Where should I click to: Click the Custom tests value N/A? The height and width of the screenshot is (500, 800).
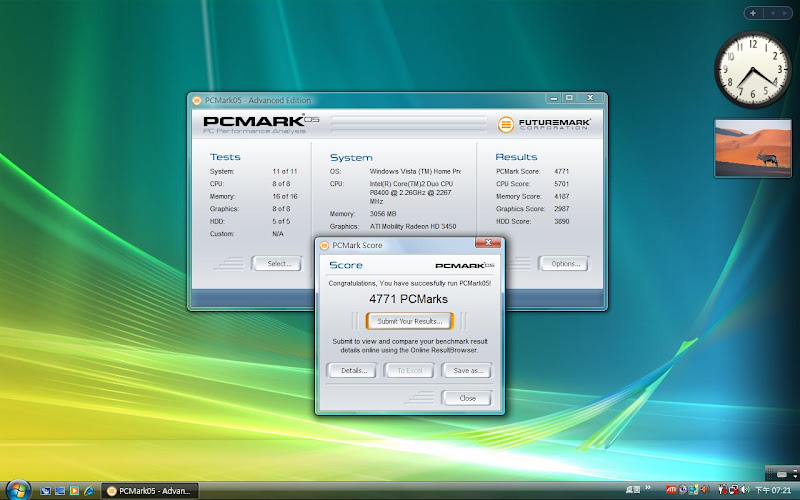point(278,234)
